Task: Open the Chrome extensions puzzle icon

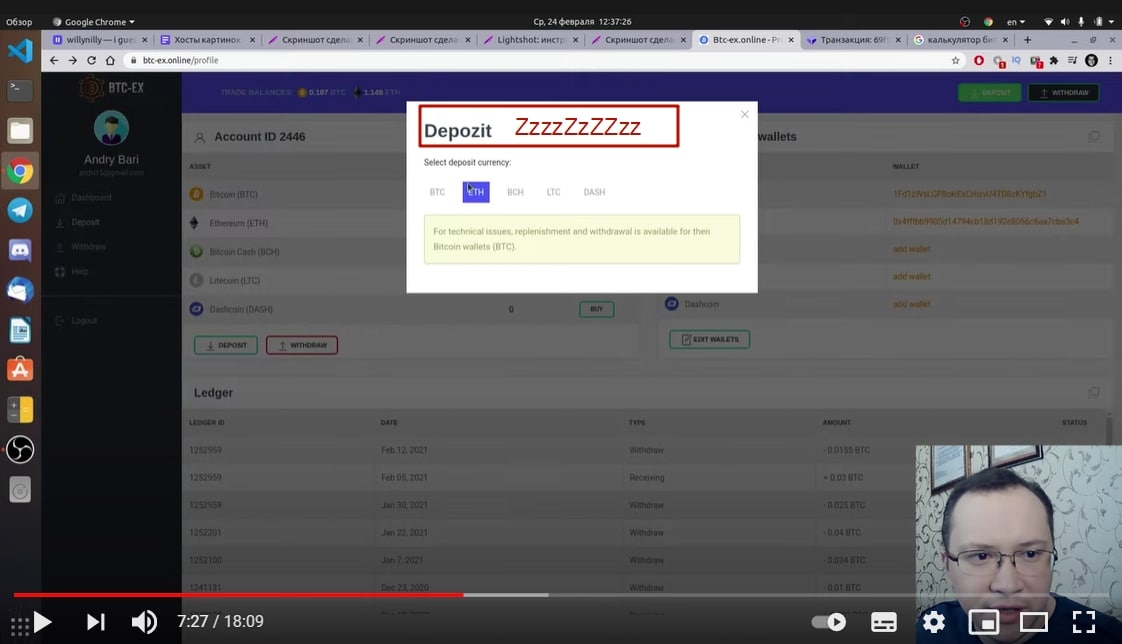Action: point(1053,60)
